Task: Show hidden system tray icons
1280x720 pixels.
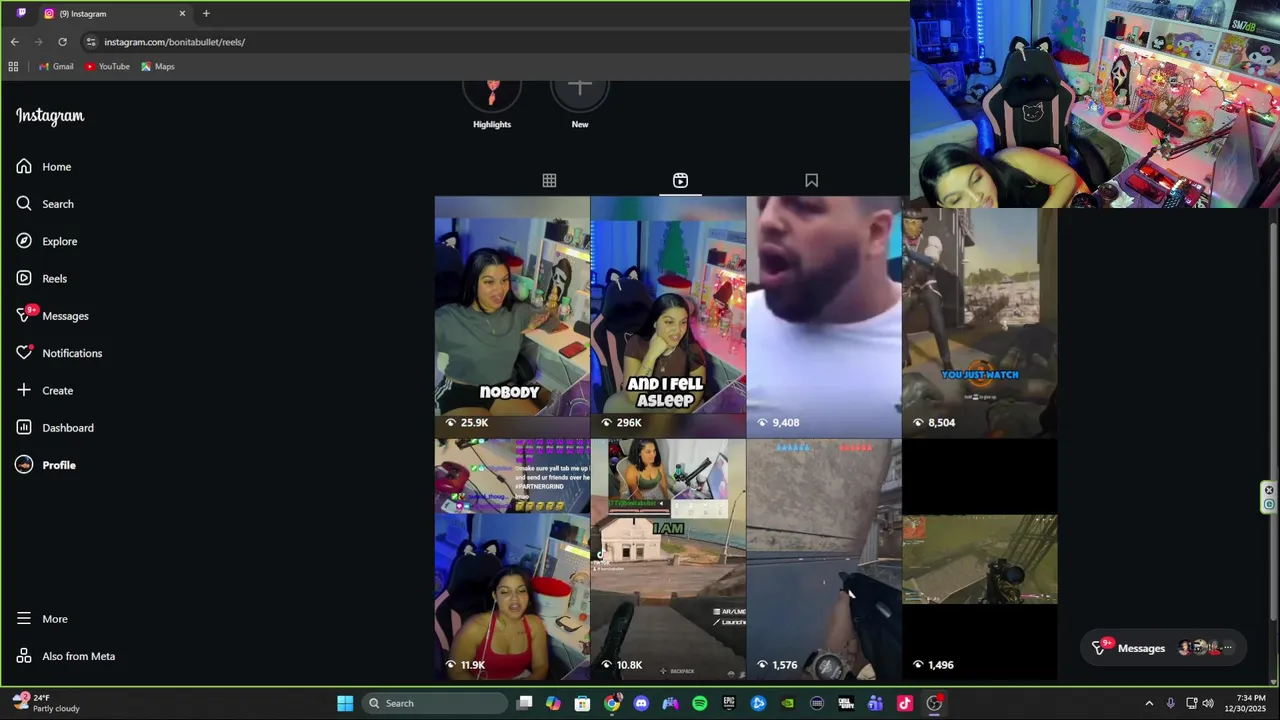Action: 1149,703
